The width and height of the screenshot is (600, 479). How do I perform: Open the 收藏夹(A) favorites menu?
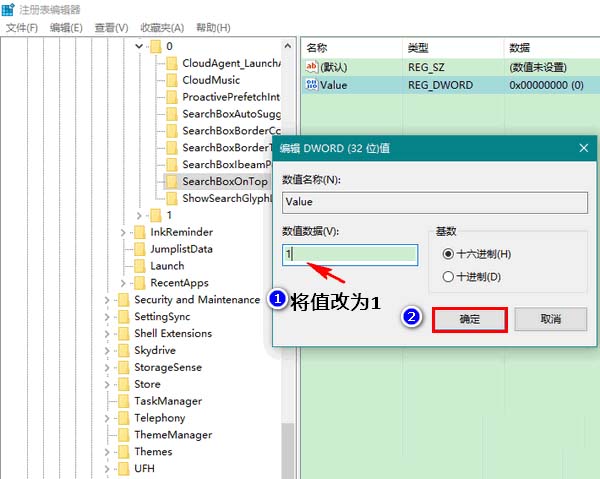point(162,27)
